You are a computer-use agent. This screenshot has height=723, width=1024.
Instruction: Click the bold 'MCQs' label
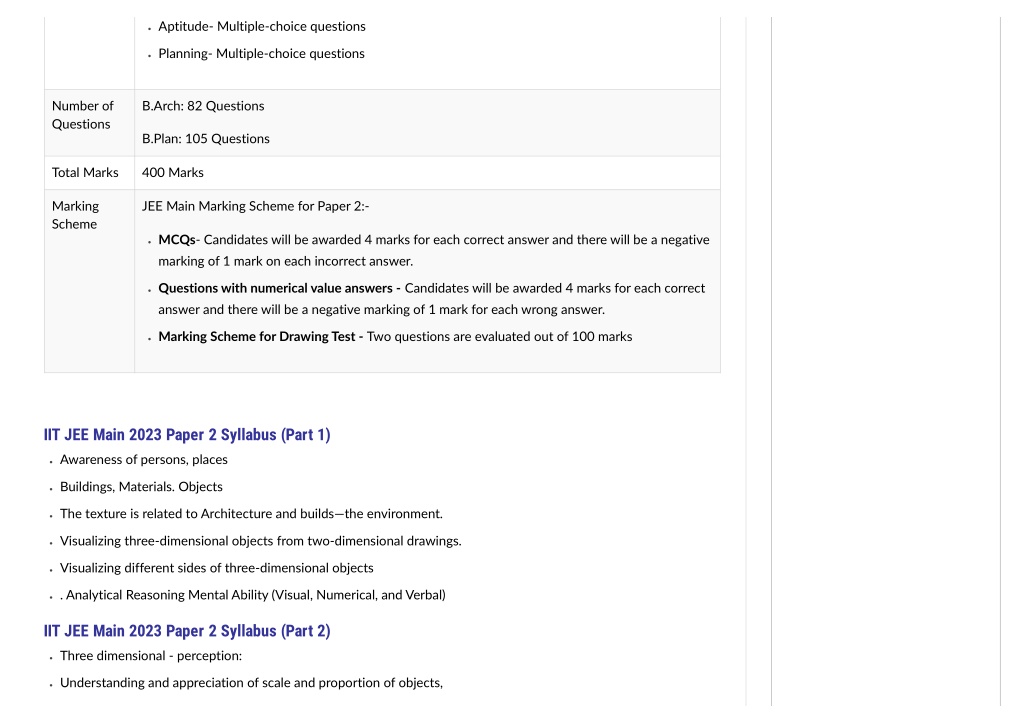pos(177,240)
